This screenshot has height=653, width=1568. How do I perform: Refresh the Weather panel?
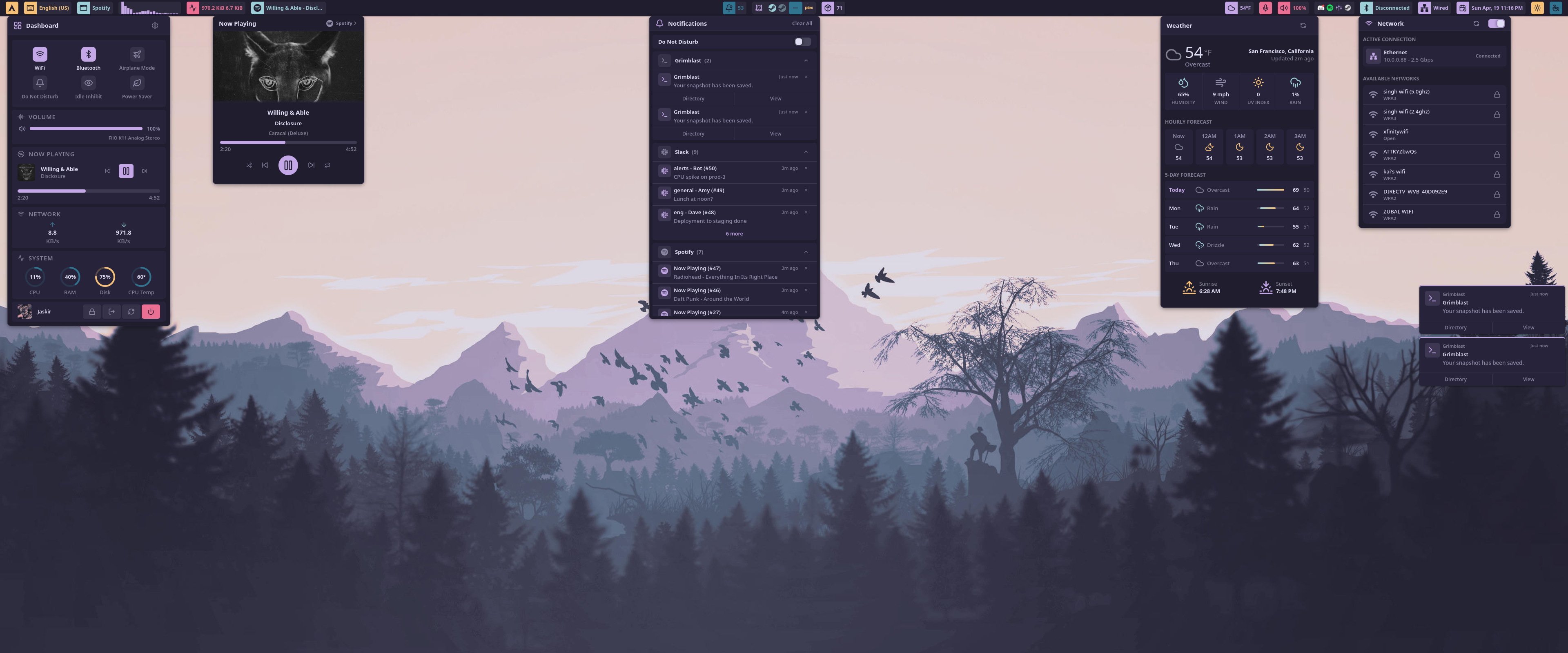point(1303,26)
